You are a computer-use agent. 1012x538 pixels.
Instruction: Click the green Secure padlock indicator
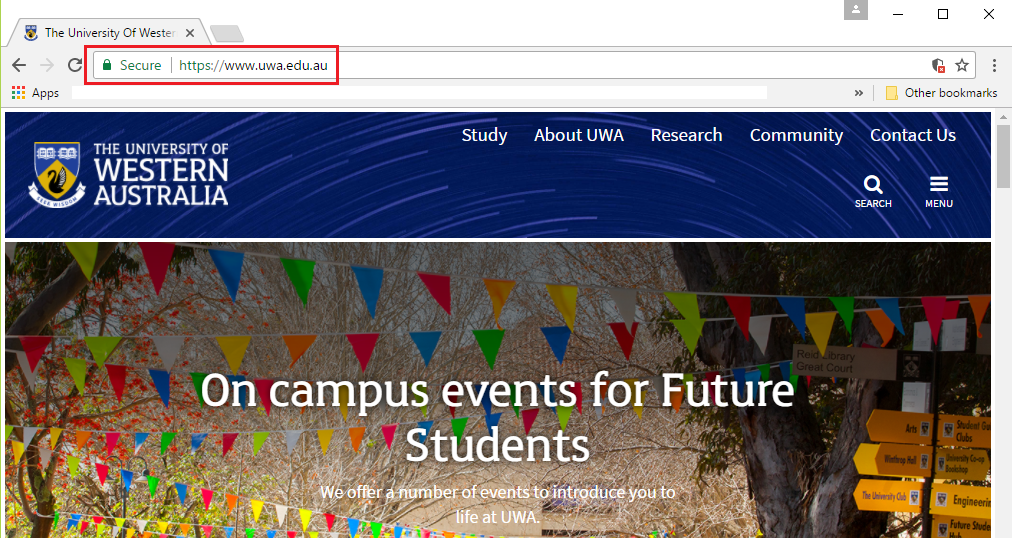[x=107, y=65]
